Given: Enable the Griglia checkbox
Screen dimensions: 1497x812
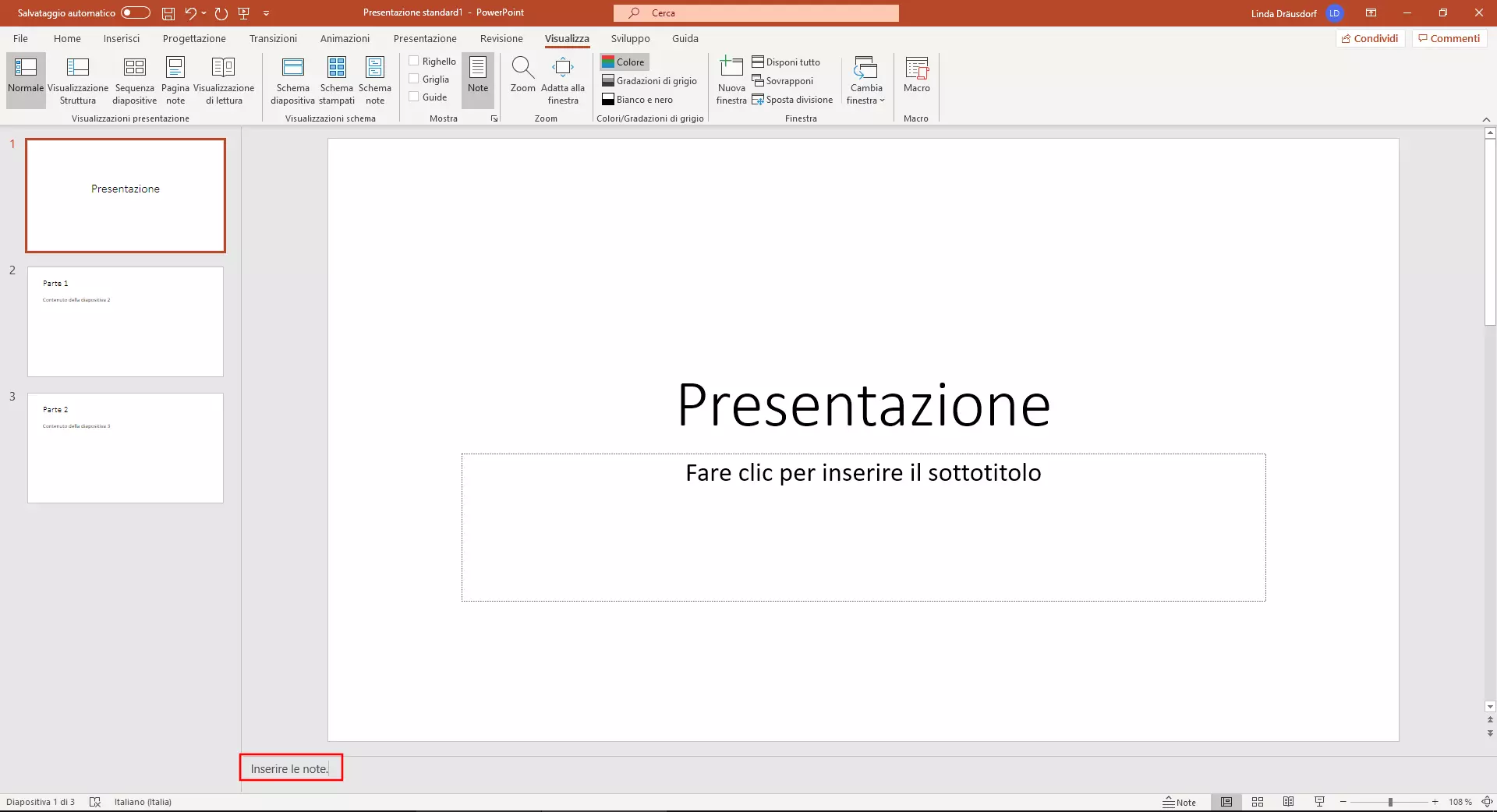Looking at the screenshot, I should 414,79.
